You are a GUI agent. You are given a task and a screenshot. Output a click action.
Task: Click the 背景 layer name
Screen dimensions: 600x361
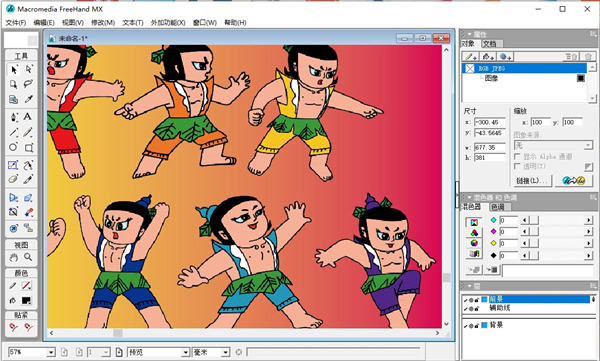pyautogui.click(x=496, y=325)
